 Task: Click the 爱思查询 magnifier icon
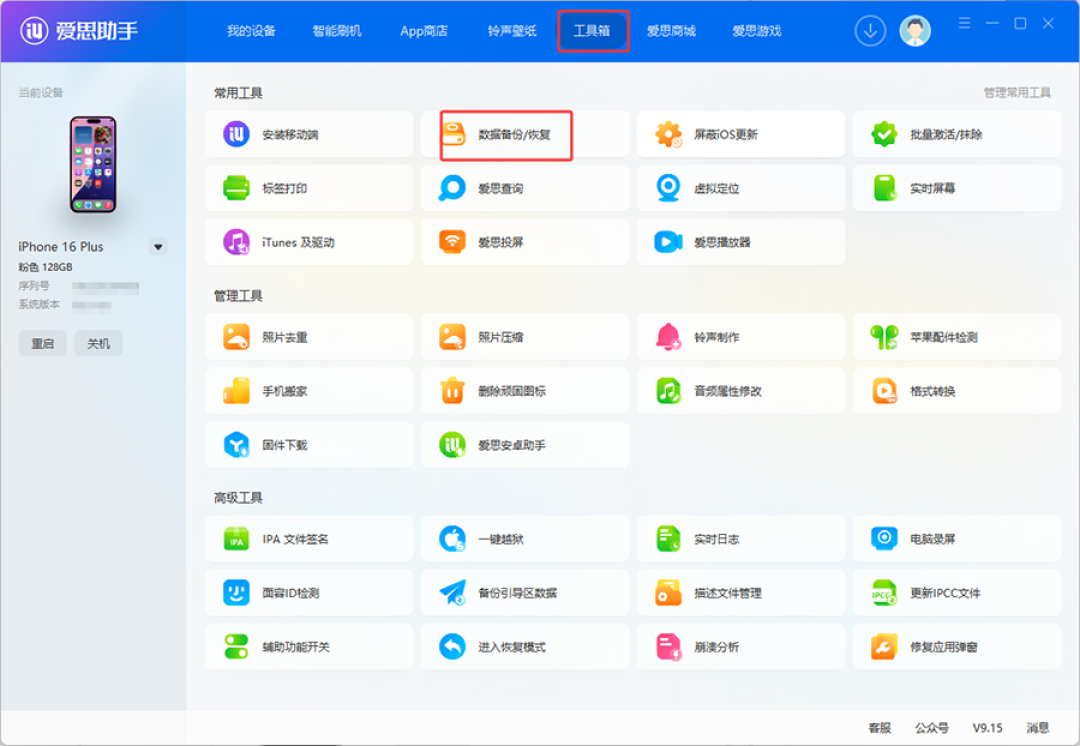453,188
